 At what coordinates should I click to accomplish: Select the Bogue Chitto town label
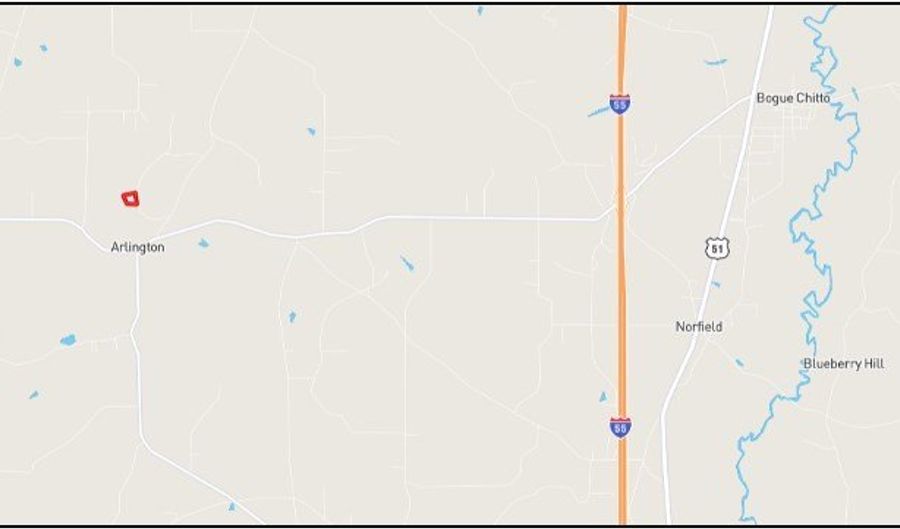coord(793,98)
